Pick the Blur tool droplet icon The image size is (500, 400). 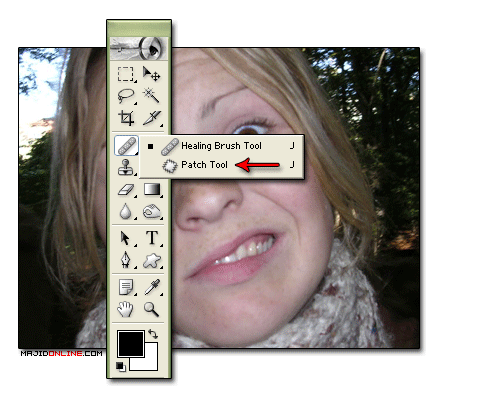pyautogui.click(x=126, y=212)
